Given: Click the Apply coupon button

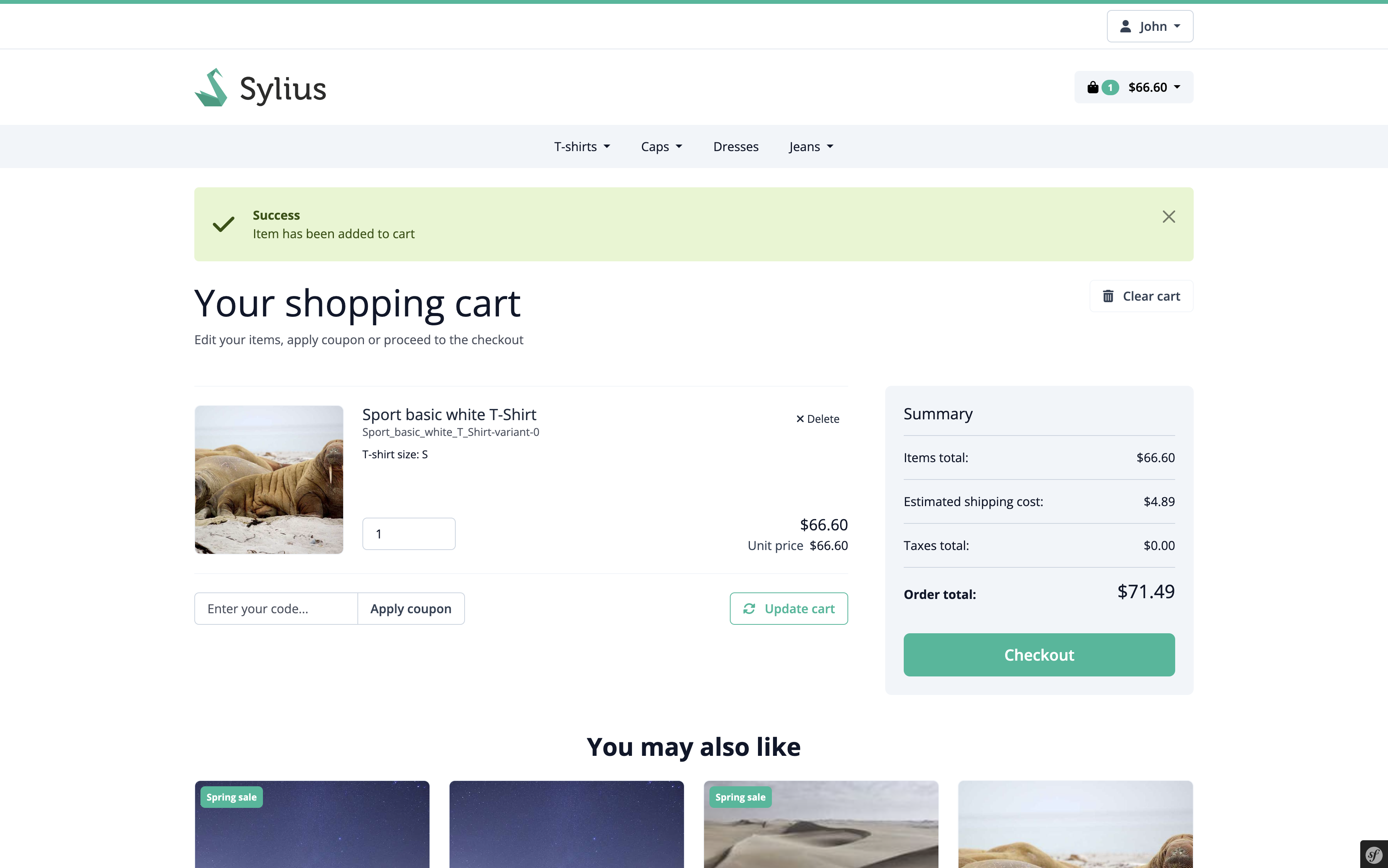Looking at the screenshot, I should tap(411, 609).
